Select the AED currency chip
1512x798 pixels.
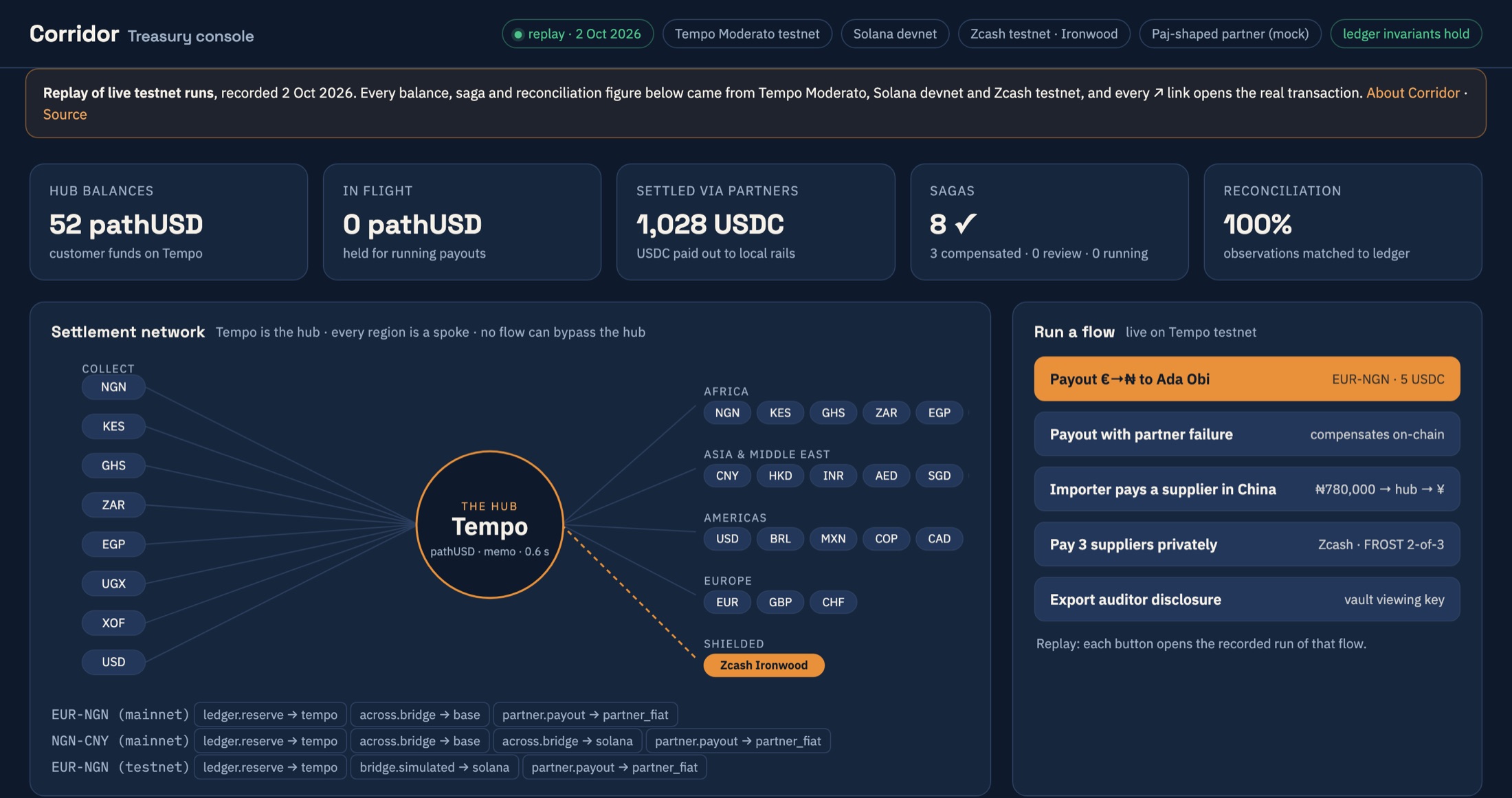pos(886,476)
